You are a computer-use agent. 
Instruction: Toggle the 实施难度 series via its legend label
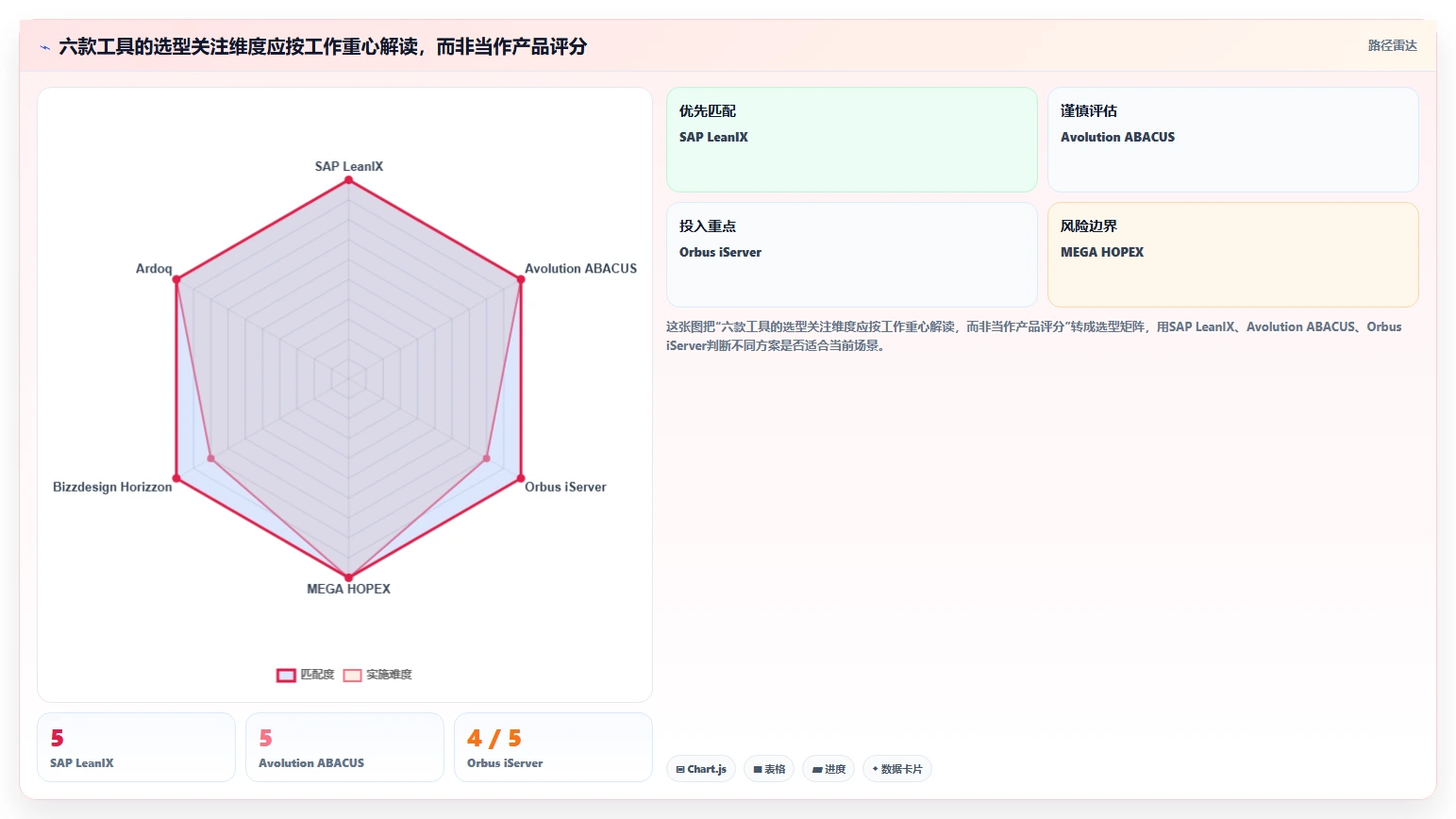coord(389,675)
